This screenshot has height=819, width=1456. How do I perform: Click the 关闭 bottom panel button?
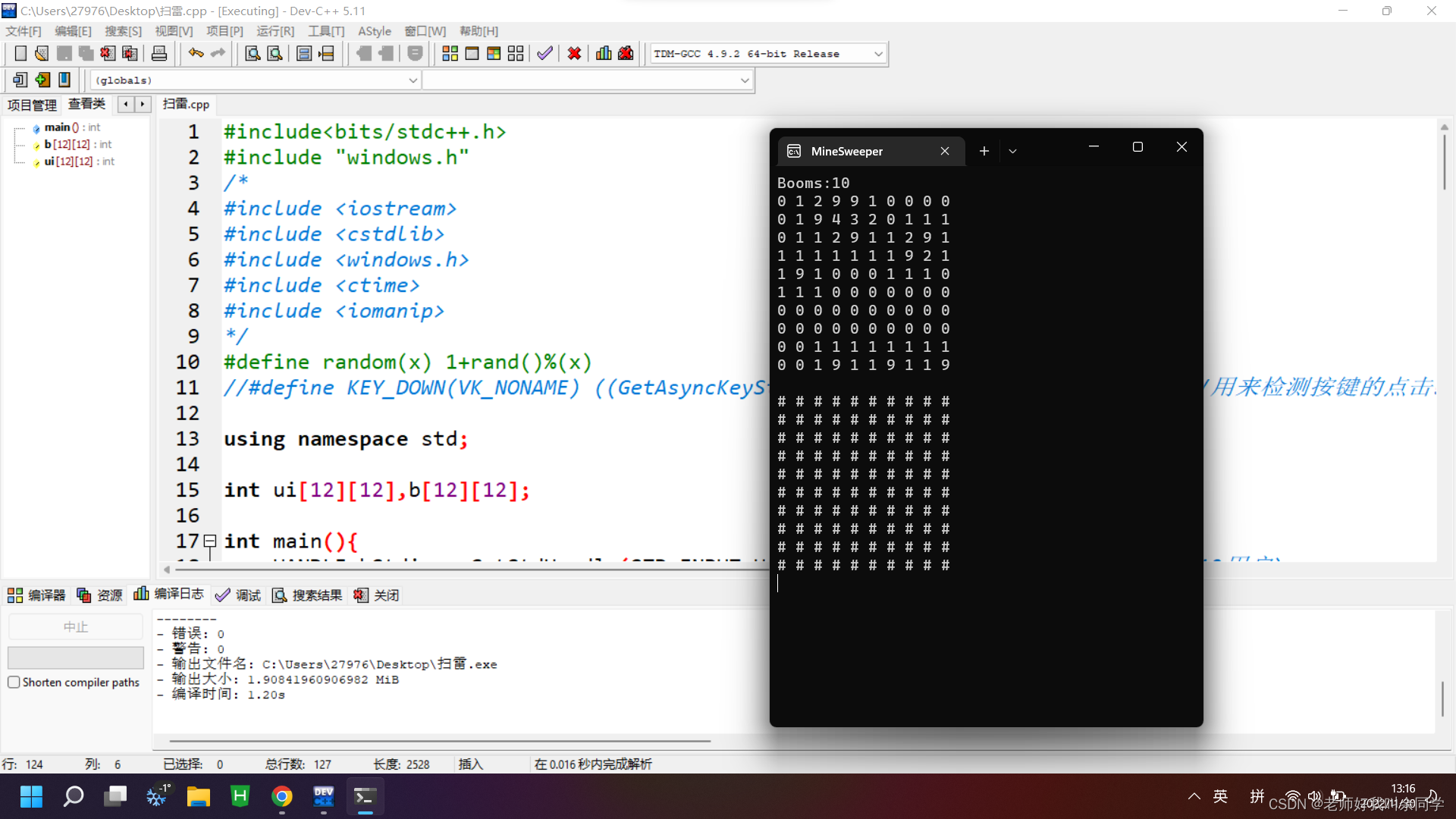pyautogui.click(x=376, y=595)
